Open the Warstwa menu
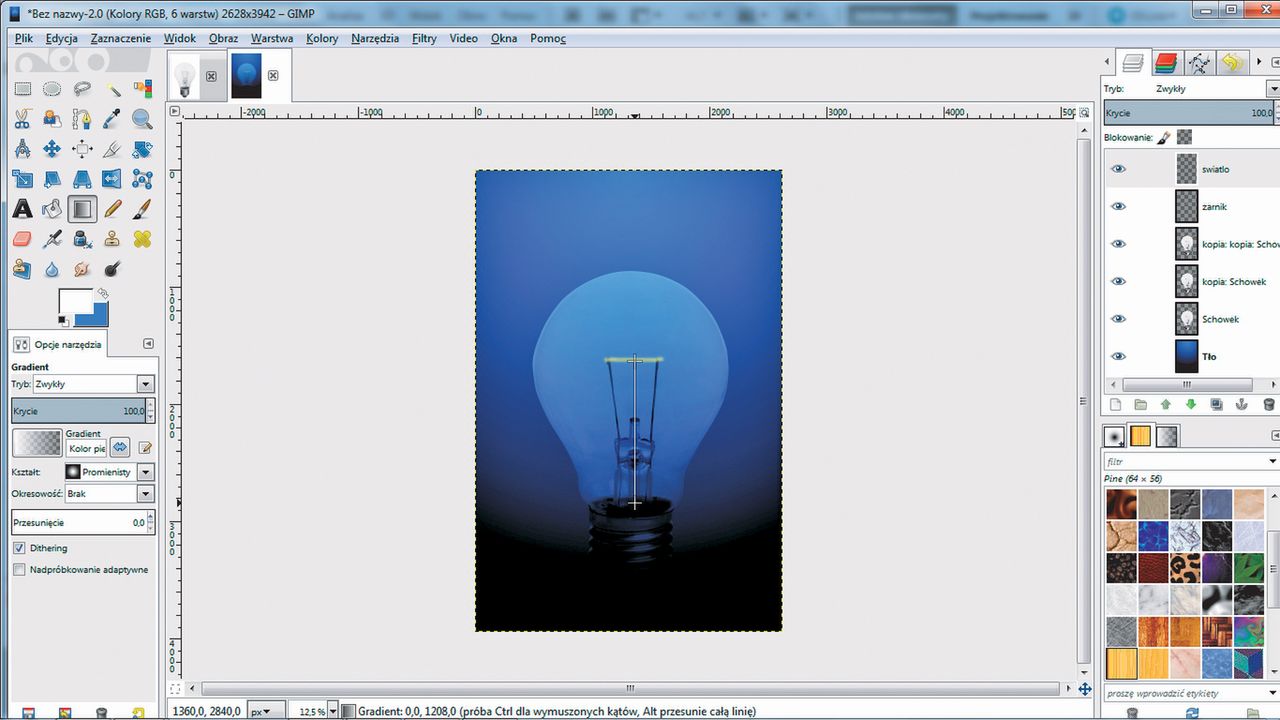Screen dimensions: 1280x720 (272, 39)
